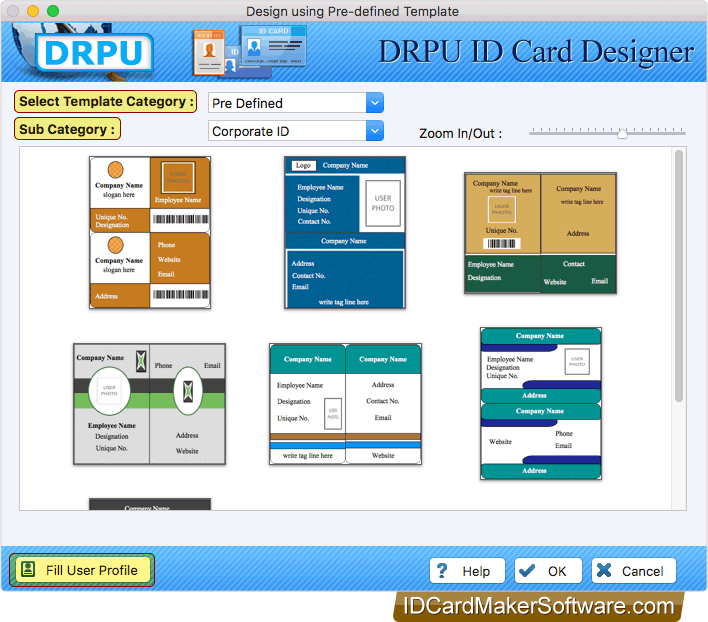The width and height of the screenshot is (708, 622).
Task: Click the template list vertical scrollbar
Action: point(679,276)
